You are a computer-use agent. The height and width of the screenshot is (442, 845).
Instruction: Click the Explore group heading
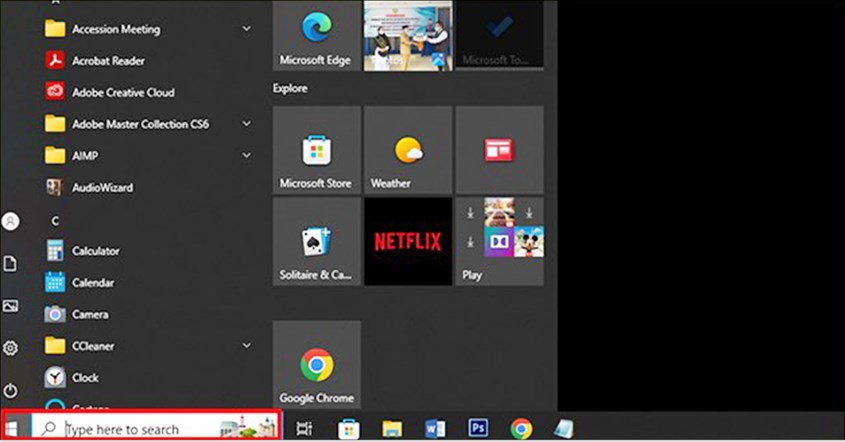click(x=290, y=88)
